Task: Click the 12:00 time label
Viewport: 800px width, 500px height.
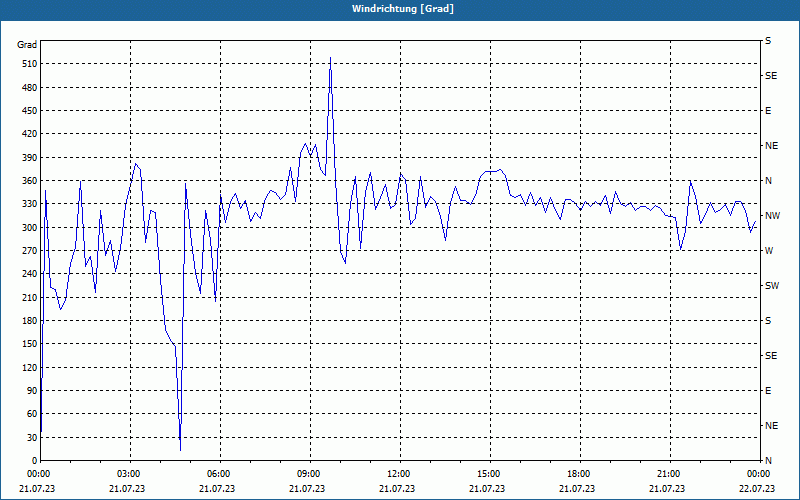Action: pos(397,474)
